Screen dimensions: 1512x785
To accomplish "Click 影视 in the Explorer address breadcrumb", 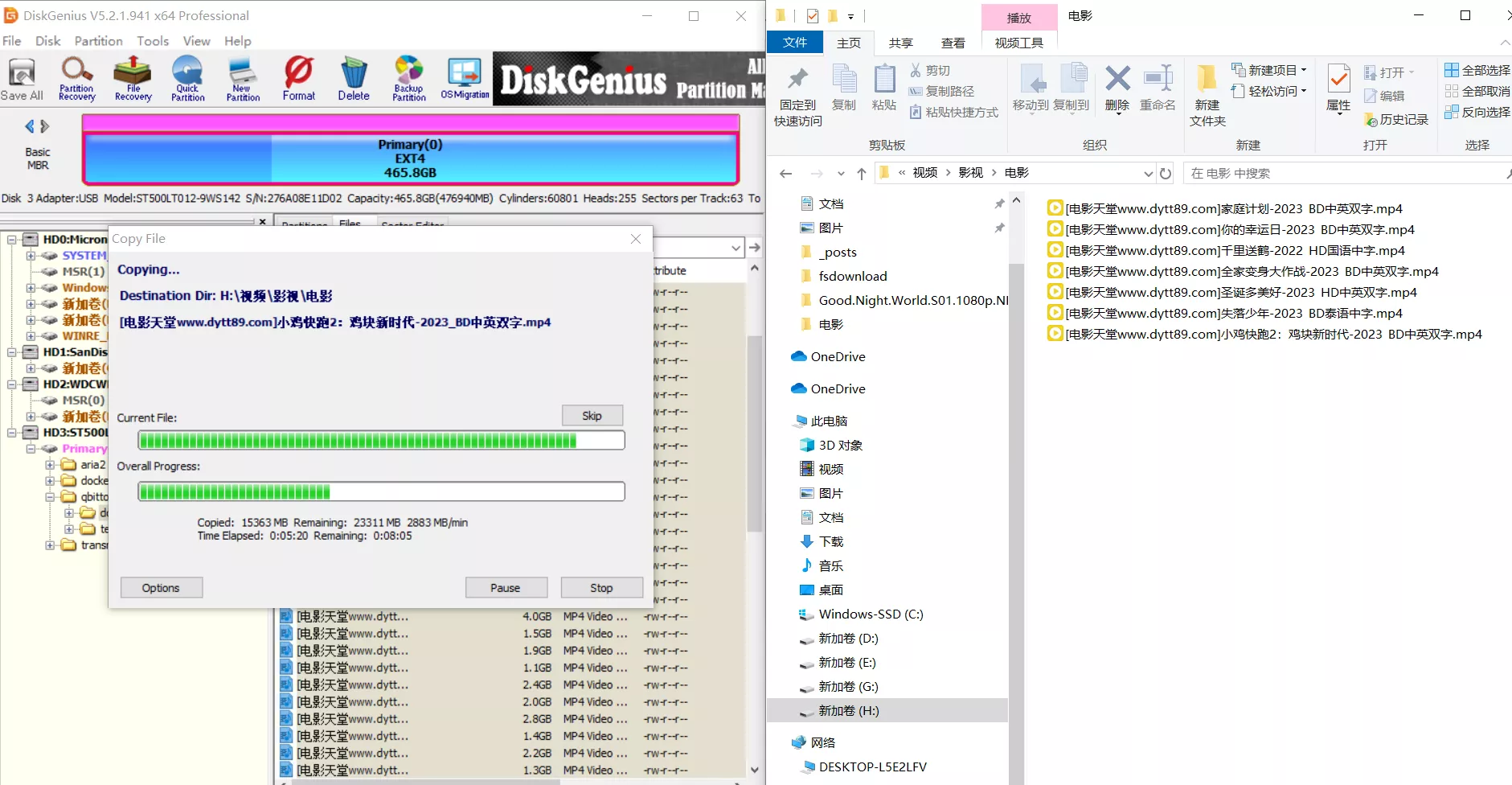I will (x=971, y=173).
